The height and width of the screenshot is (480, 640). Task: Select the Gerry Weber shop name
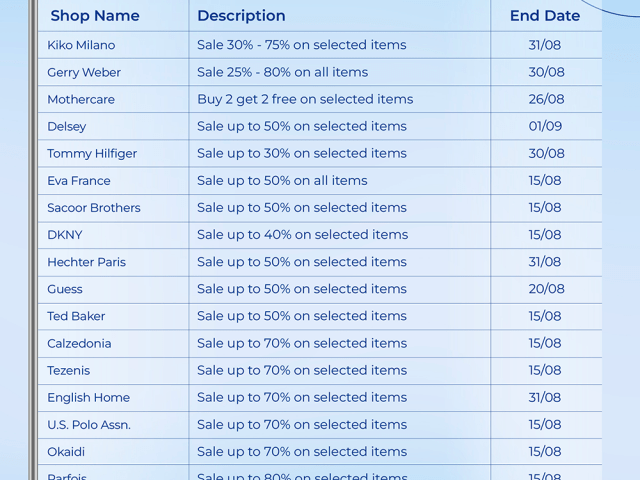coord(84,72)
